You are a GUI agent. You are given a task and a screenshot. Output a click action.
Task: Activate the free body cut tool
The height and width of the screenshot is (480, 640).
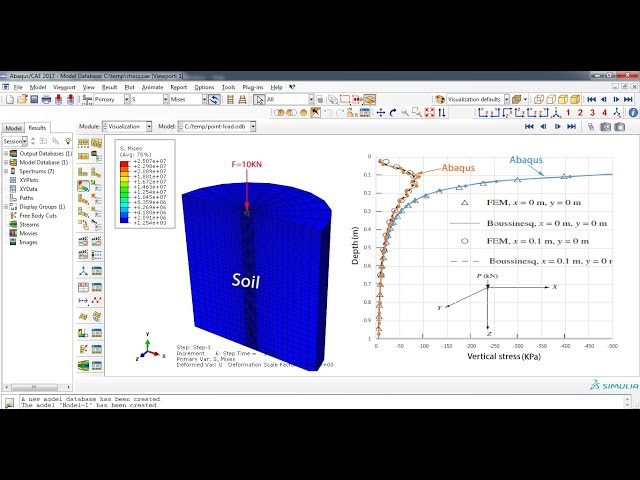click(x=83, y=349)
